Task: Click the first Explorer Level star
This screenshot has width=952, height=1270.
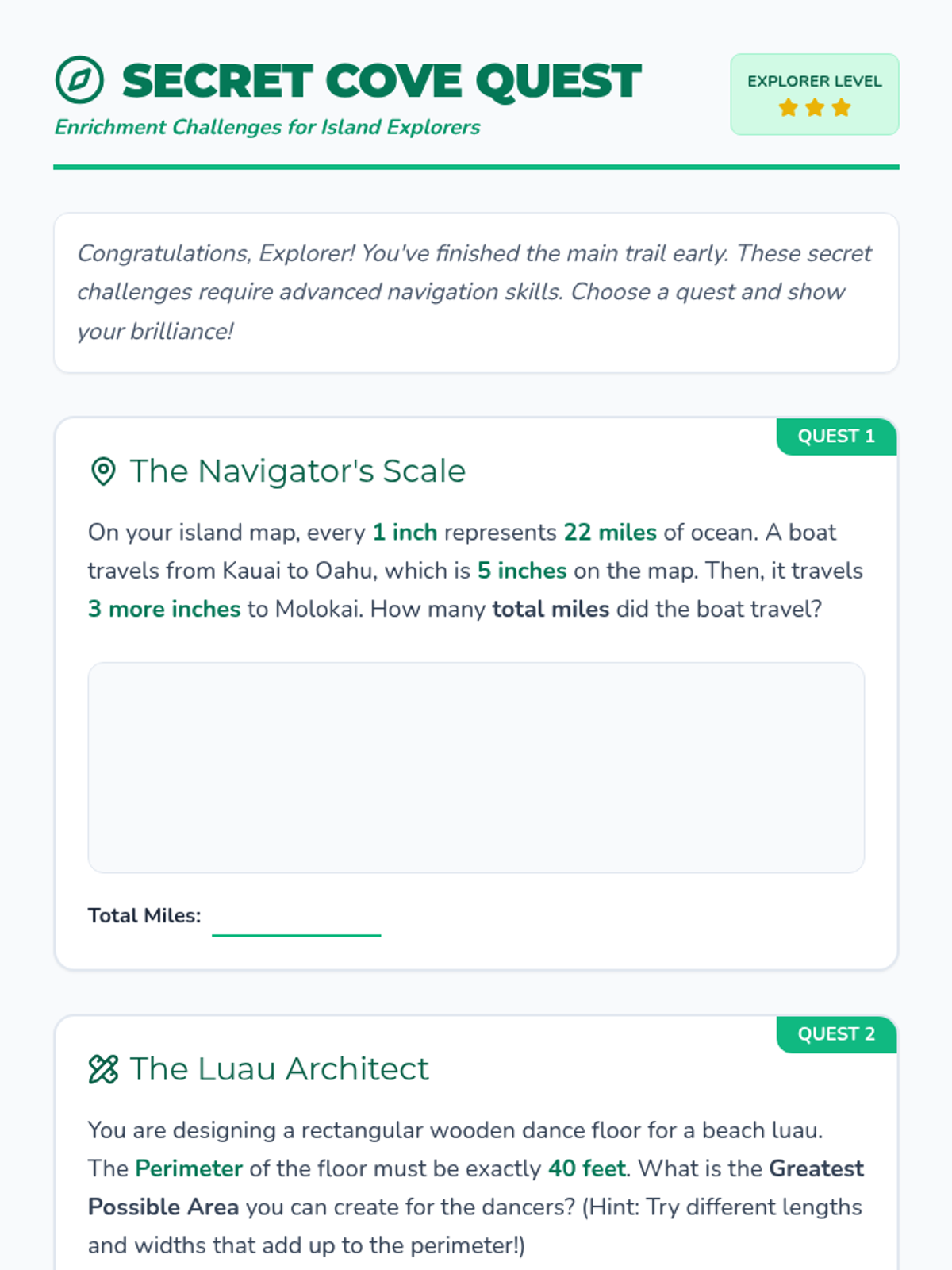Action: click(788, 108)
